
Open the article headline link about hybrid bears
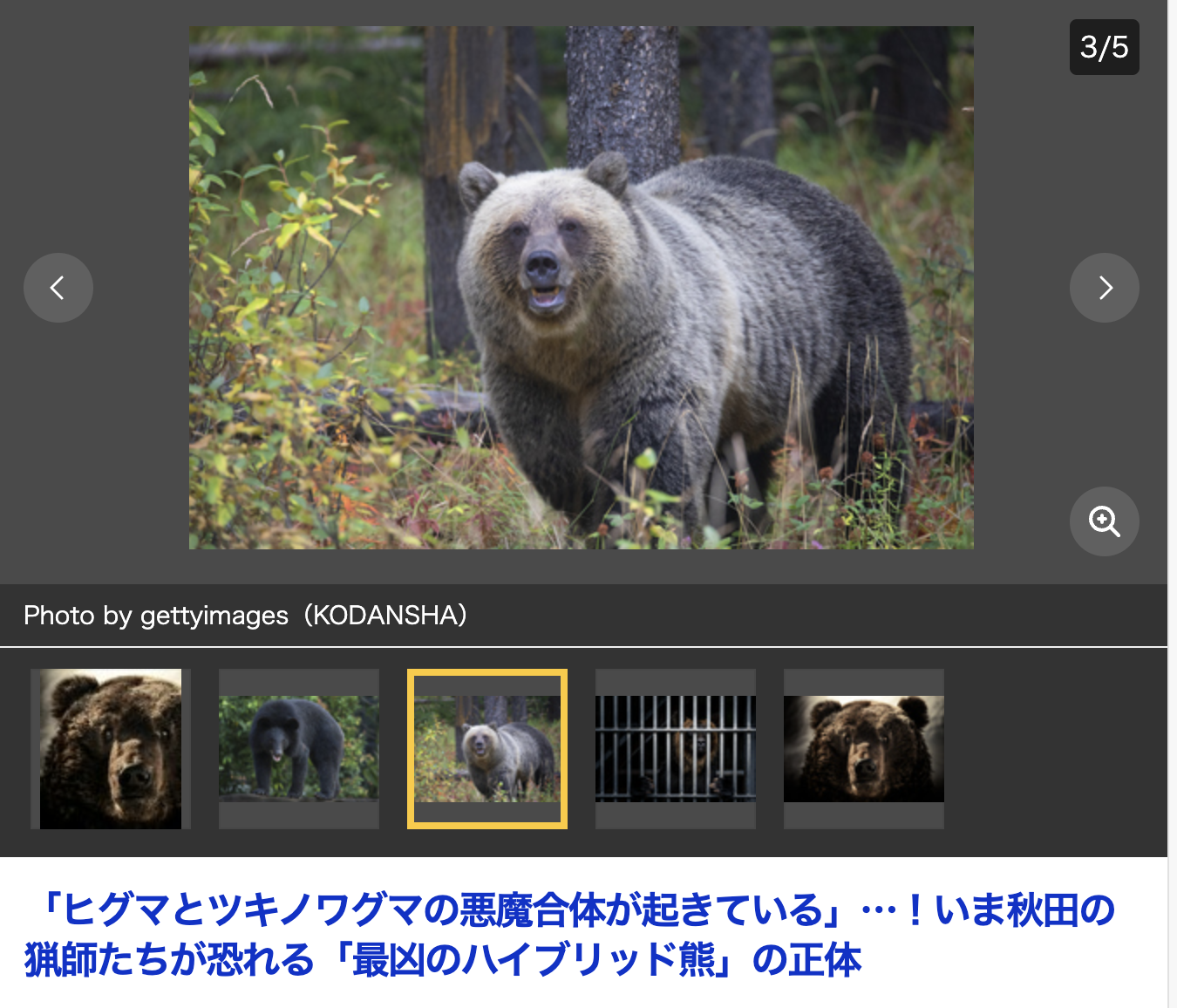(570, 935)
